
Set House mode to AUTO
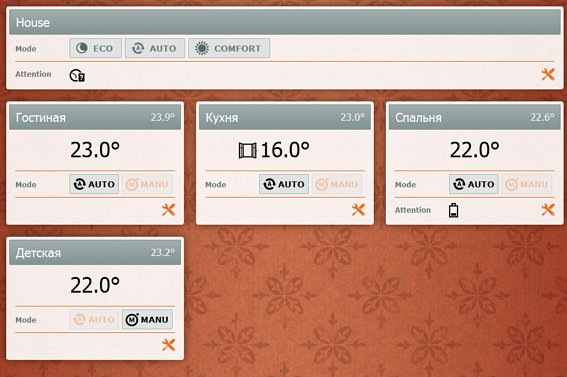(155, 48)
